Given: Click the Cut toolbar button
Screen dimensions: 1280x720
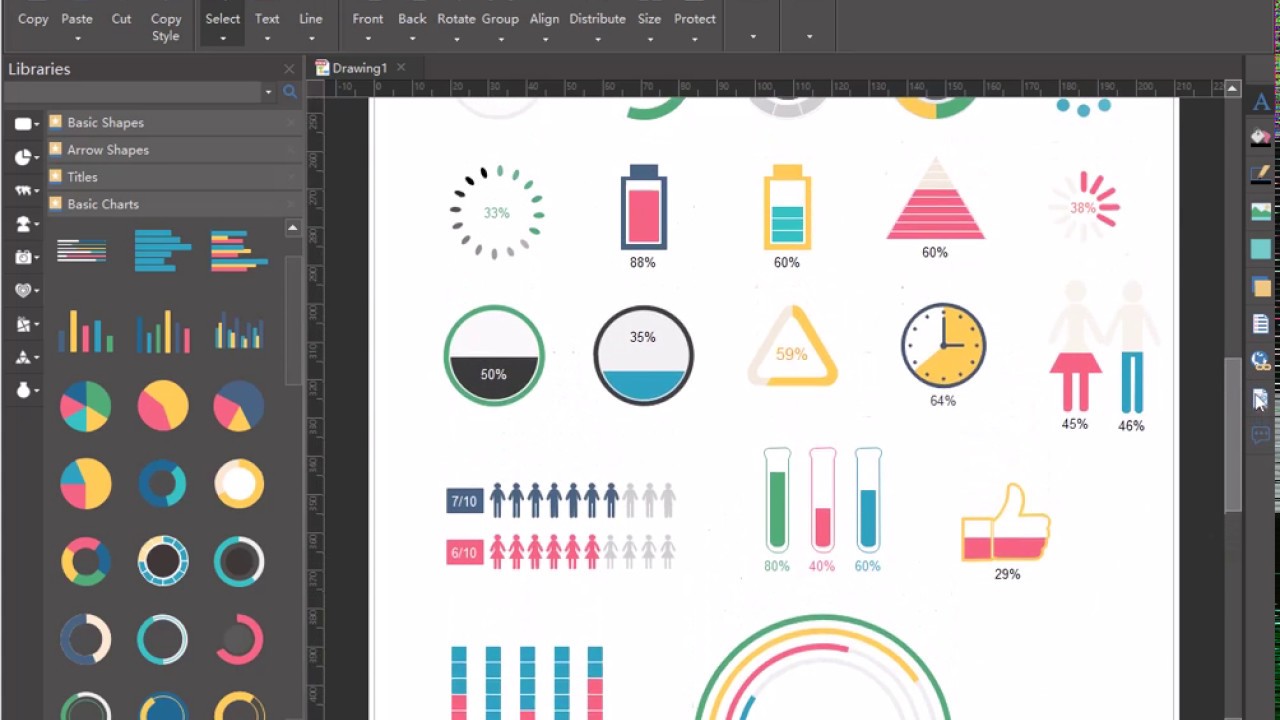Looking at the screenshot, I should coord(121,19).
